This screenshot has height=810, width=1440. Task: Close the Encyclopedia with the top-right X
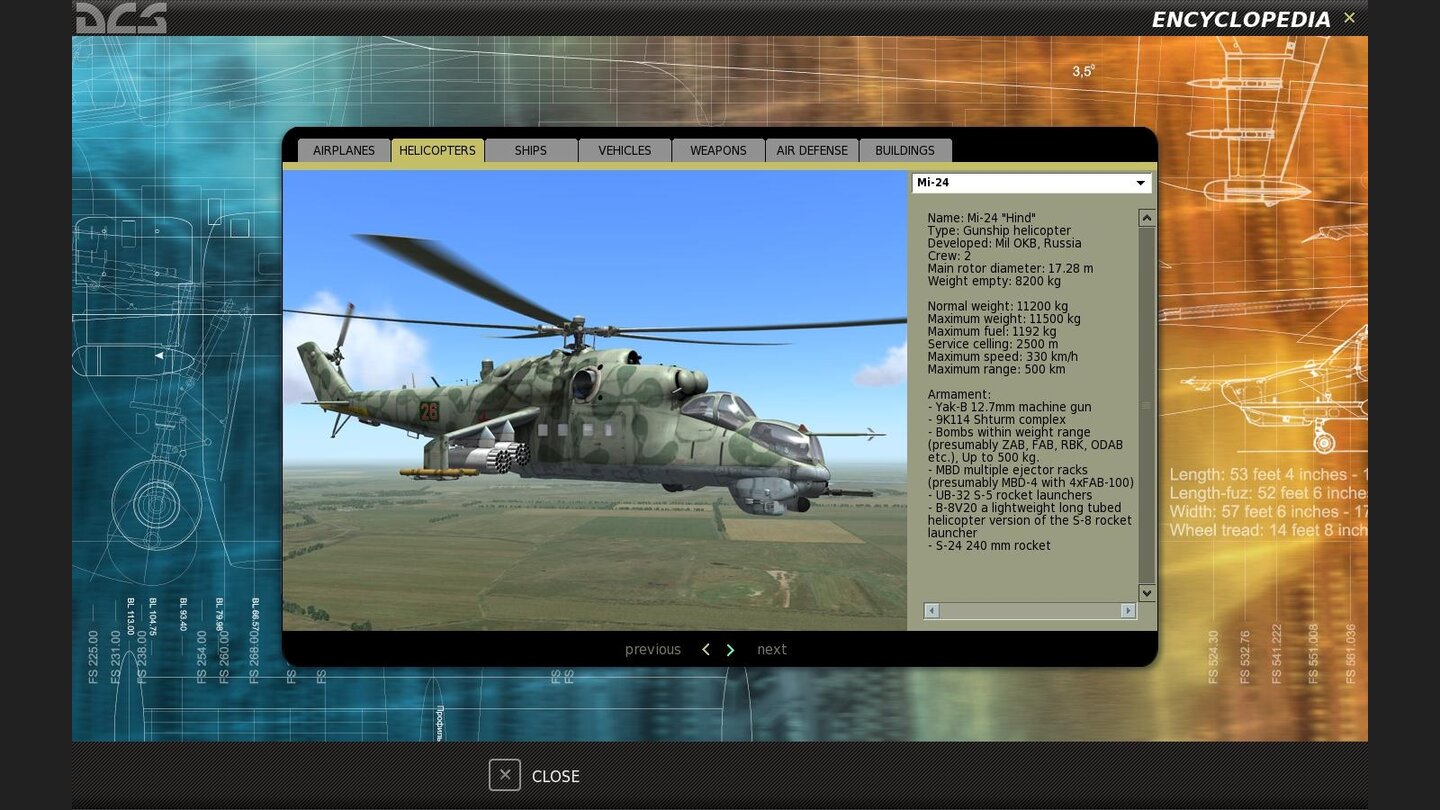point(1349,18)
